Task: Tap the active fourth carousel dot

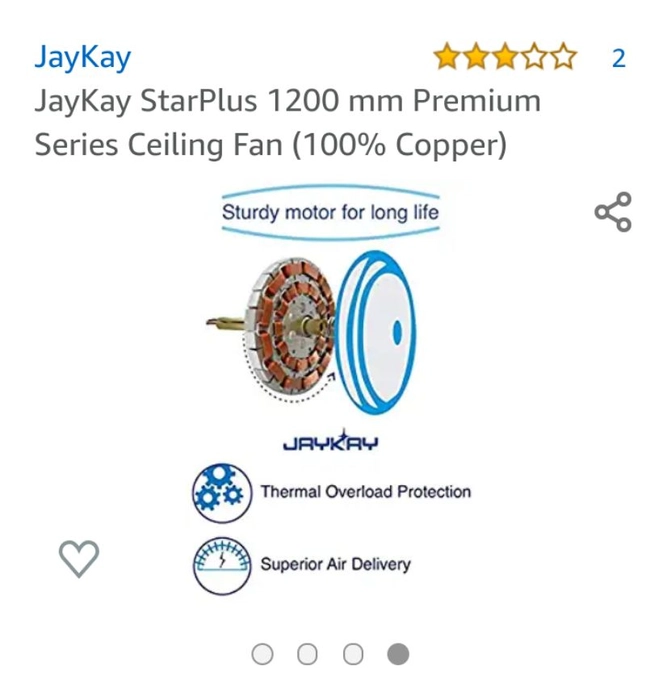Action: click(x=398, y=654)
